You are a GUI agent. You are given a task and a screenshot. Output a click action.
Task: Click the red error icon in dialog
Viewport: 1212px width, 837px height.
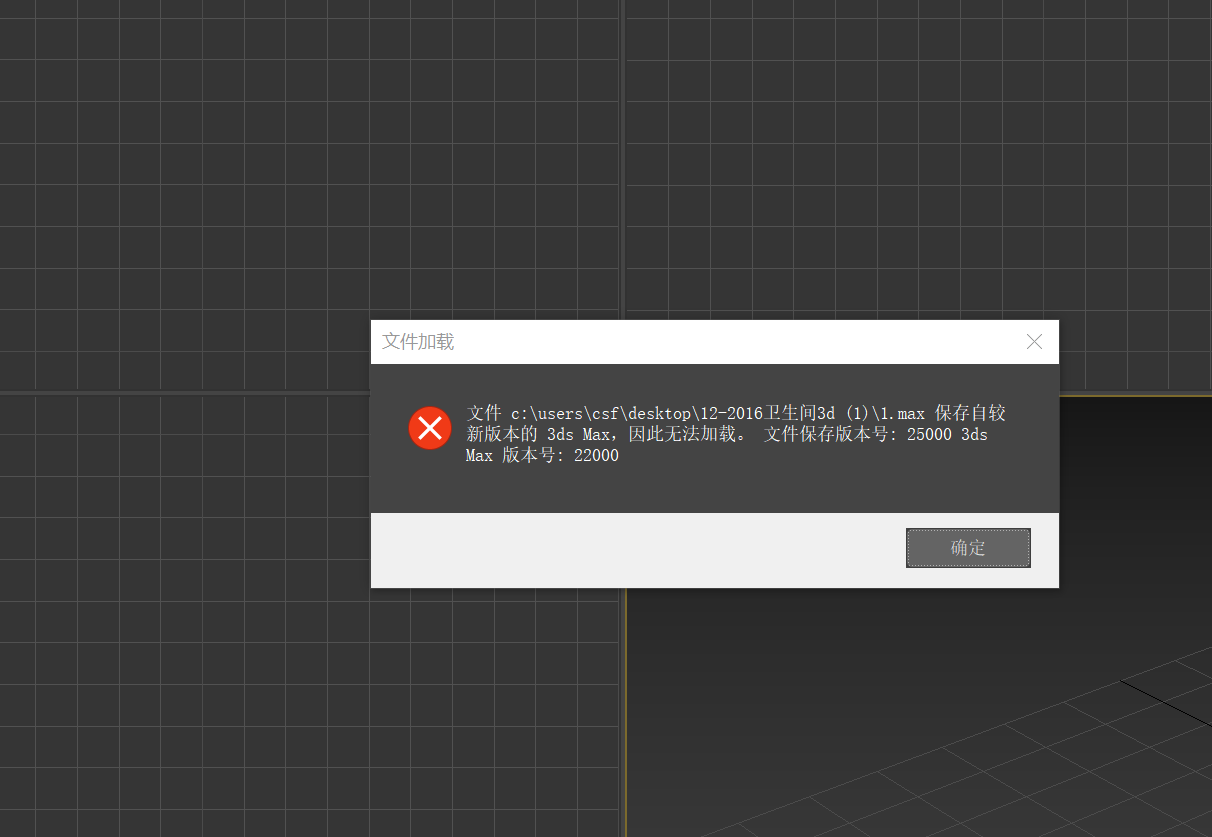[430, 429]
